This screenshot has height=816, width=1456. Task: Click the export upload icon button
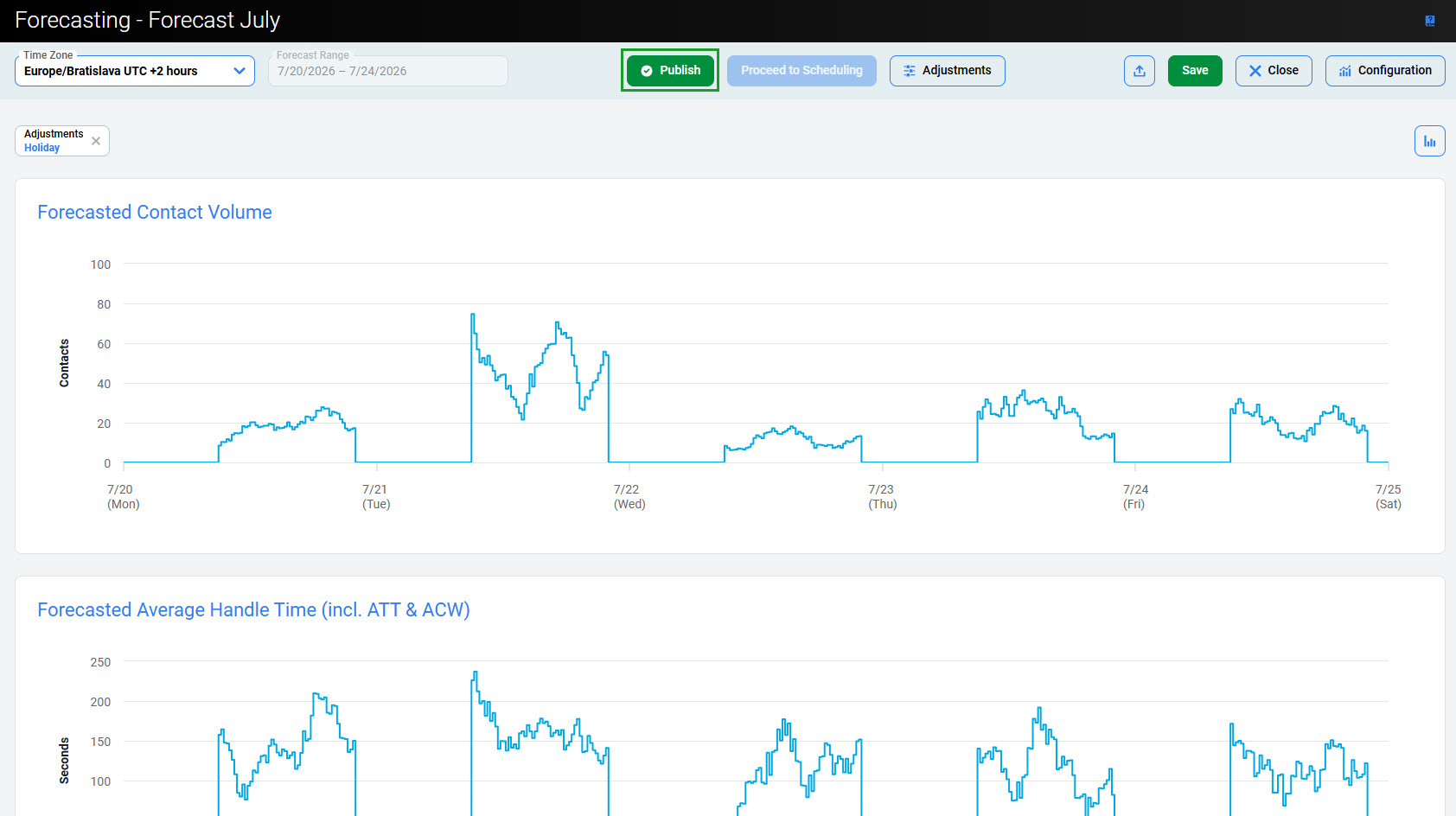[x=1140, y=71]
